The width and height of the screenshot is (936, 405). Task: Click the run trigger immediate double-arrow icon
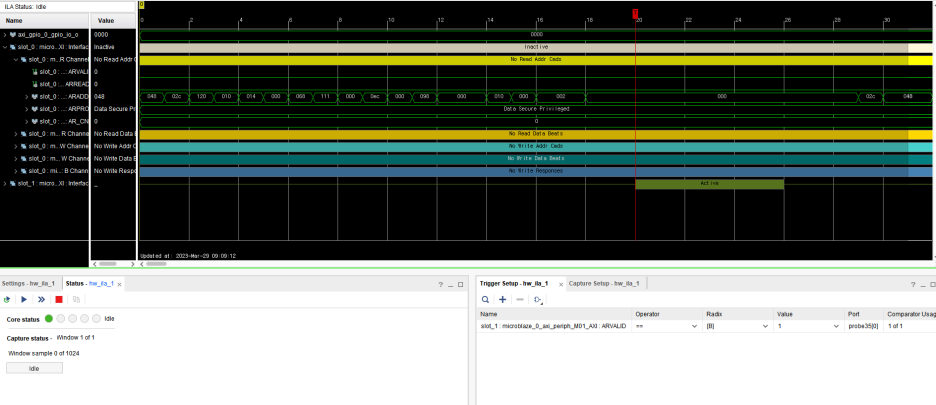pos(41,299)
